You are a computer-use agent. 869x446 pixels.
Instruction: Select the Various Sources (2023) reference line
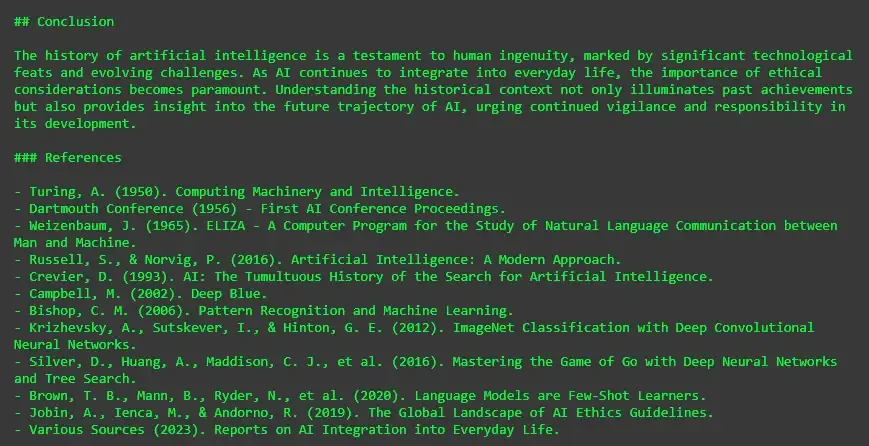point(287,430)
